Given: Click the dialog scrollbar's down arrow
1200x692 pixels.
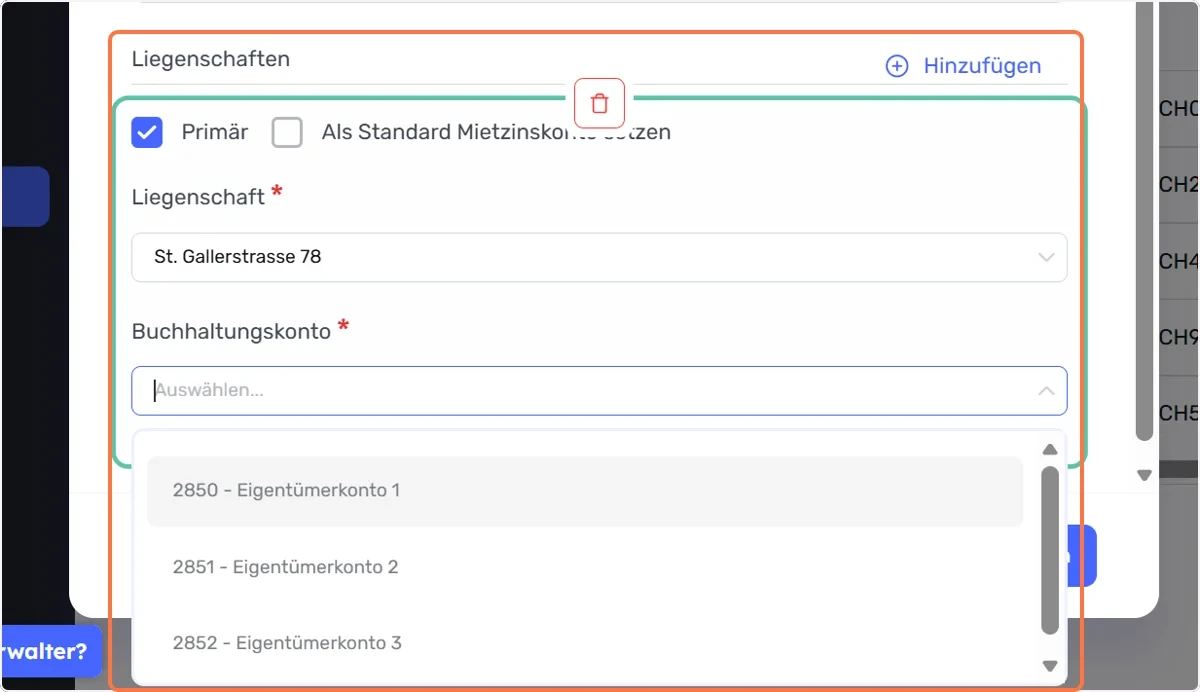Looking at the screenshot, I should pyautogui.click(x=1145, y=475).
